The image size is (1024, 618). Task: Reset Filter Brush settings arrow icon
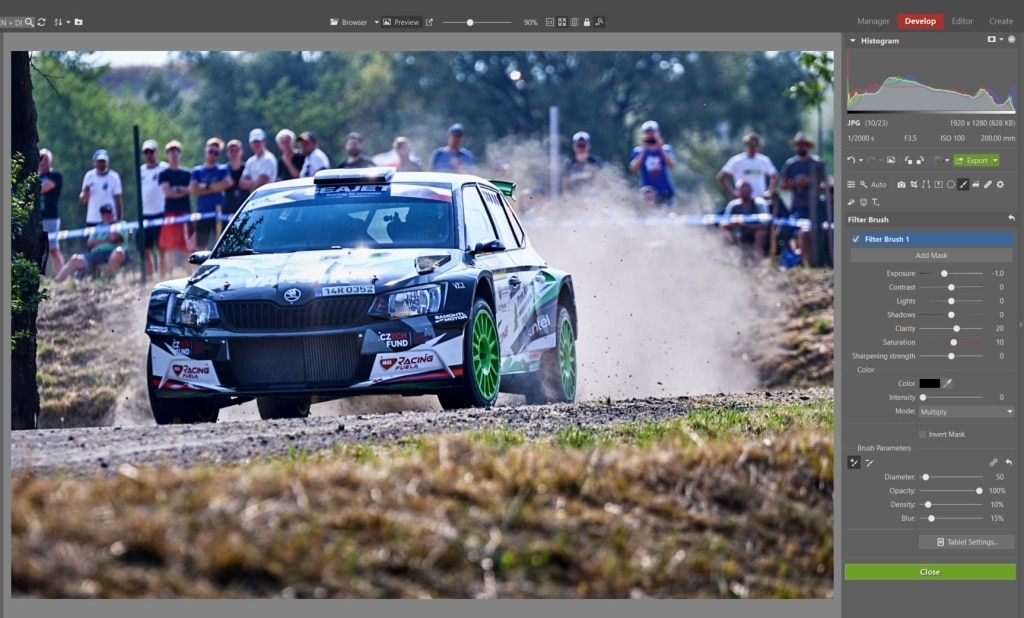click(x=1012, y=219)
